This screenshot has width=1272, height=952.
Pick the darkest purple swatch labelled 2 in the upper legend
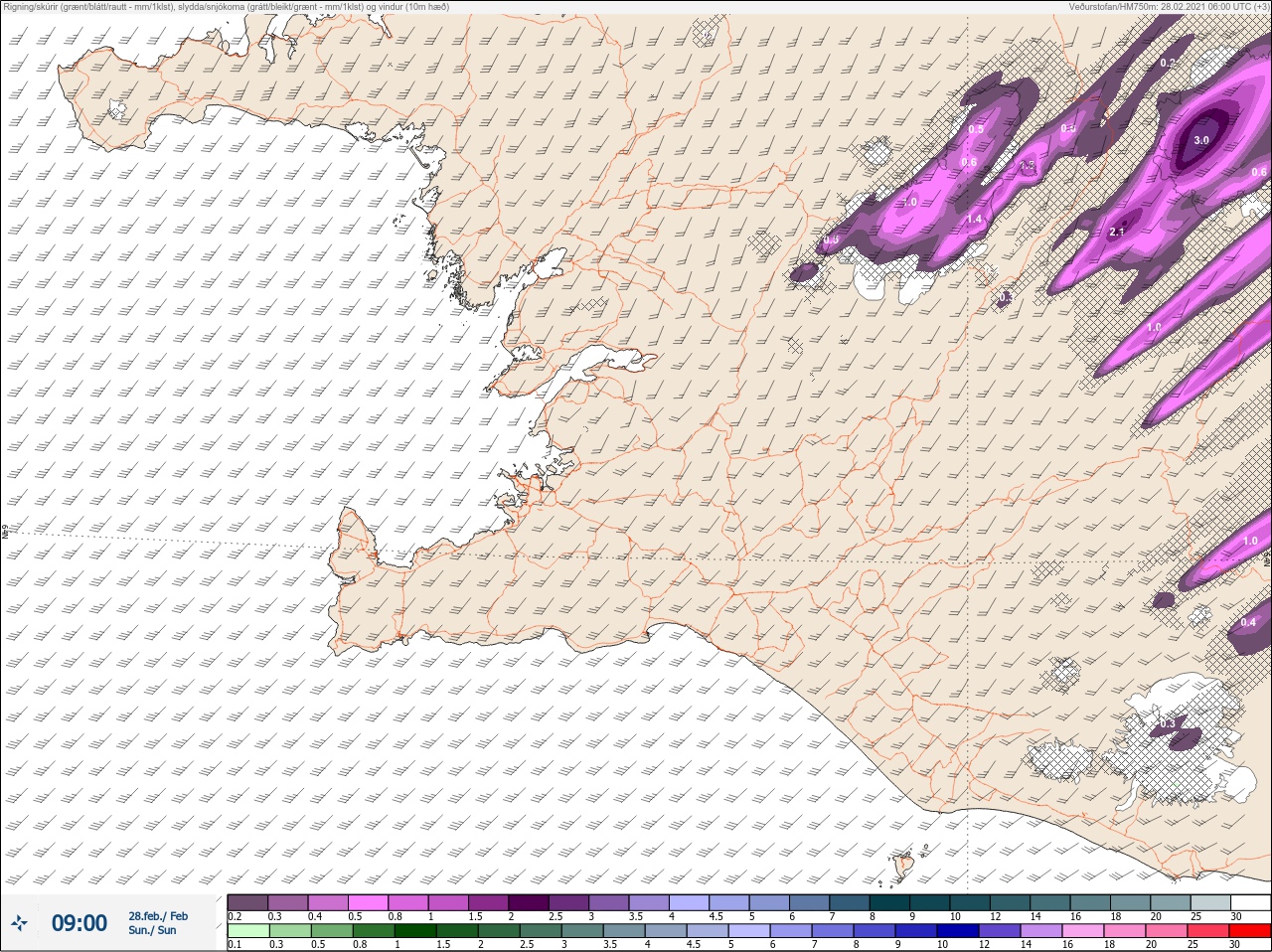529,902
